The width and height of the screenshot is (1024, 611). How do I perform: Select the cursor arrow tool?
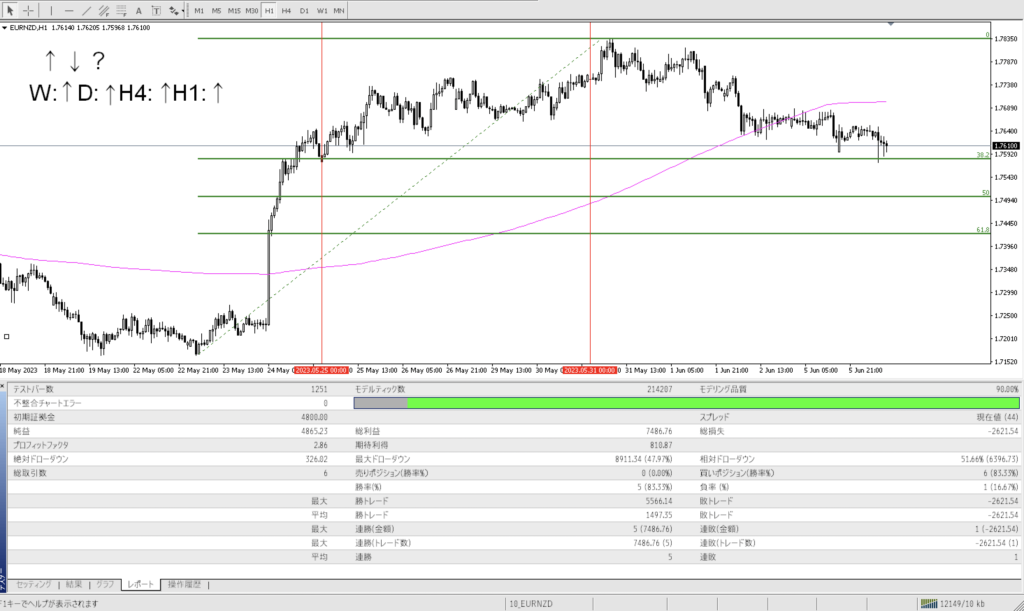tap(9, 10)
